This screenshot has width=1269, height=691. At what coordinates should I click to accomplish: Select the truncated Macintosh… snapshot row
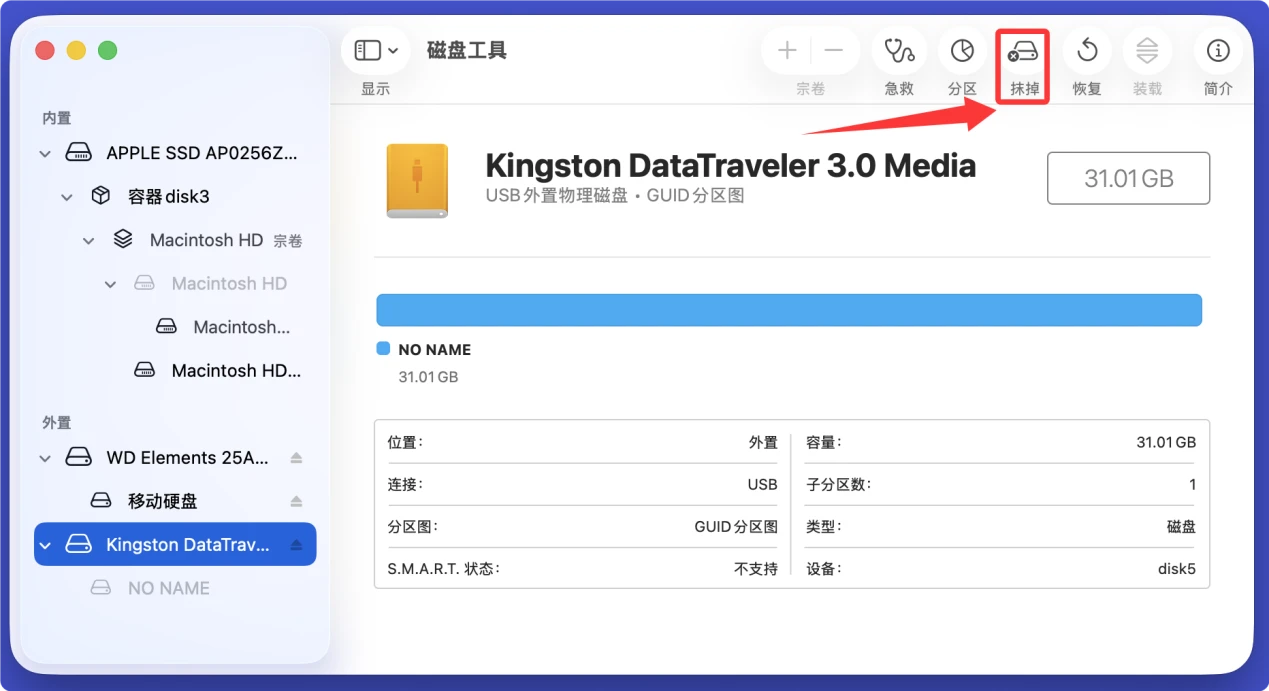[x=175, y=327]
